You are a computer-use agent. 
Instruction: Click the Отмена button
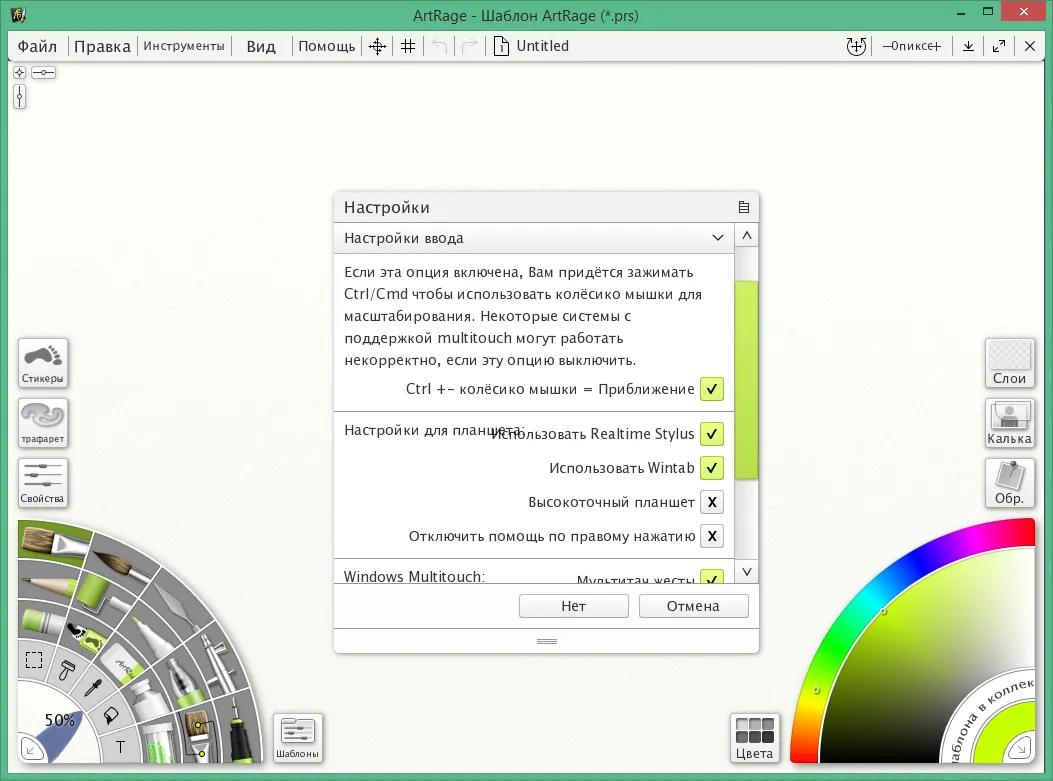694,606
